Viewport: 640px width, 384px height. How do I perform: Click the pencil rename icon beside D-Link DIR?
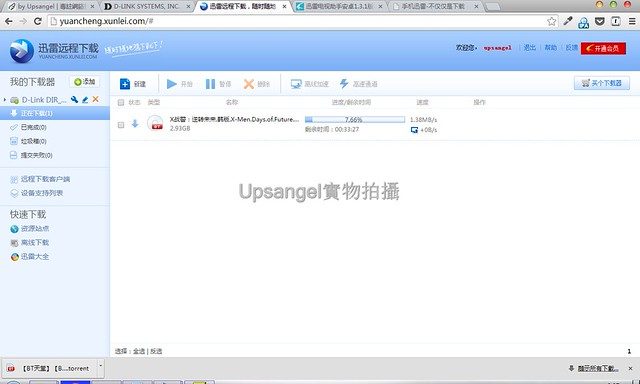(85, 99)
